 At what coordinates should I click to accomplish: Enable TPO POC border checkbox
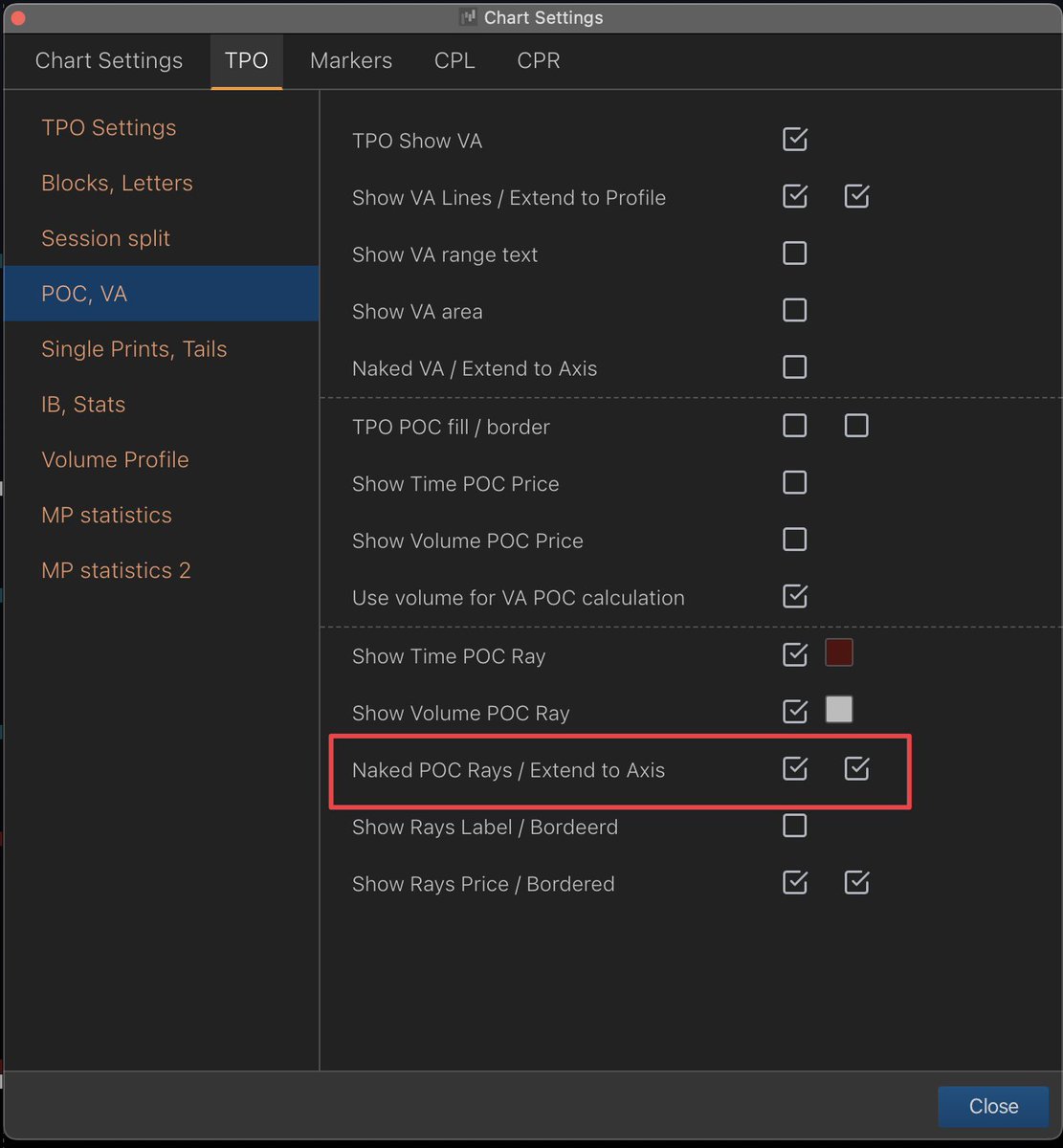pos(856,426)
